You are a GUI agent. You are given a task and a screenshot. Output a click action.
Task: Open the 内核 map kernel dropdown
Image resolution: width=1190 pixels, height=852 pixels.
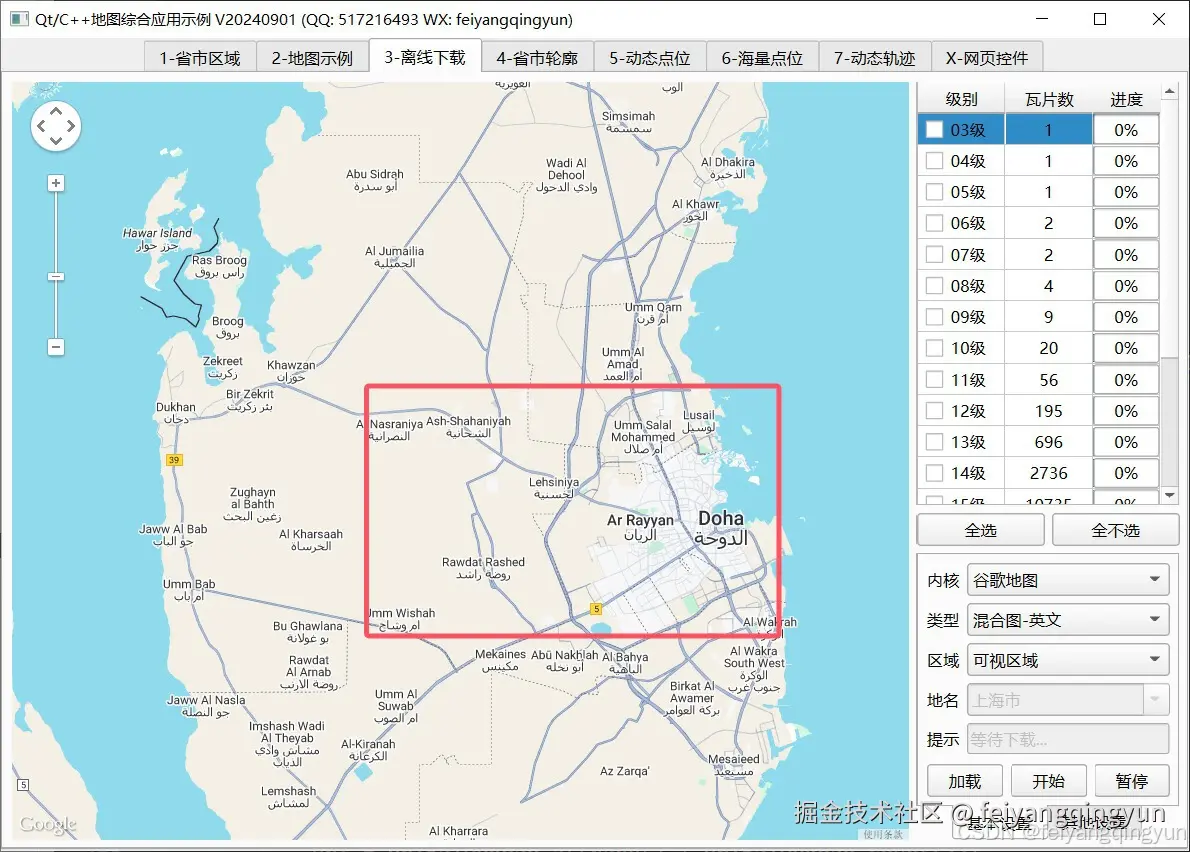pos(1068,580)
